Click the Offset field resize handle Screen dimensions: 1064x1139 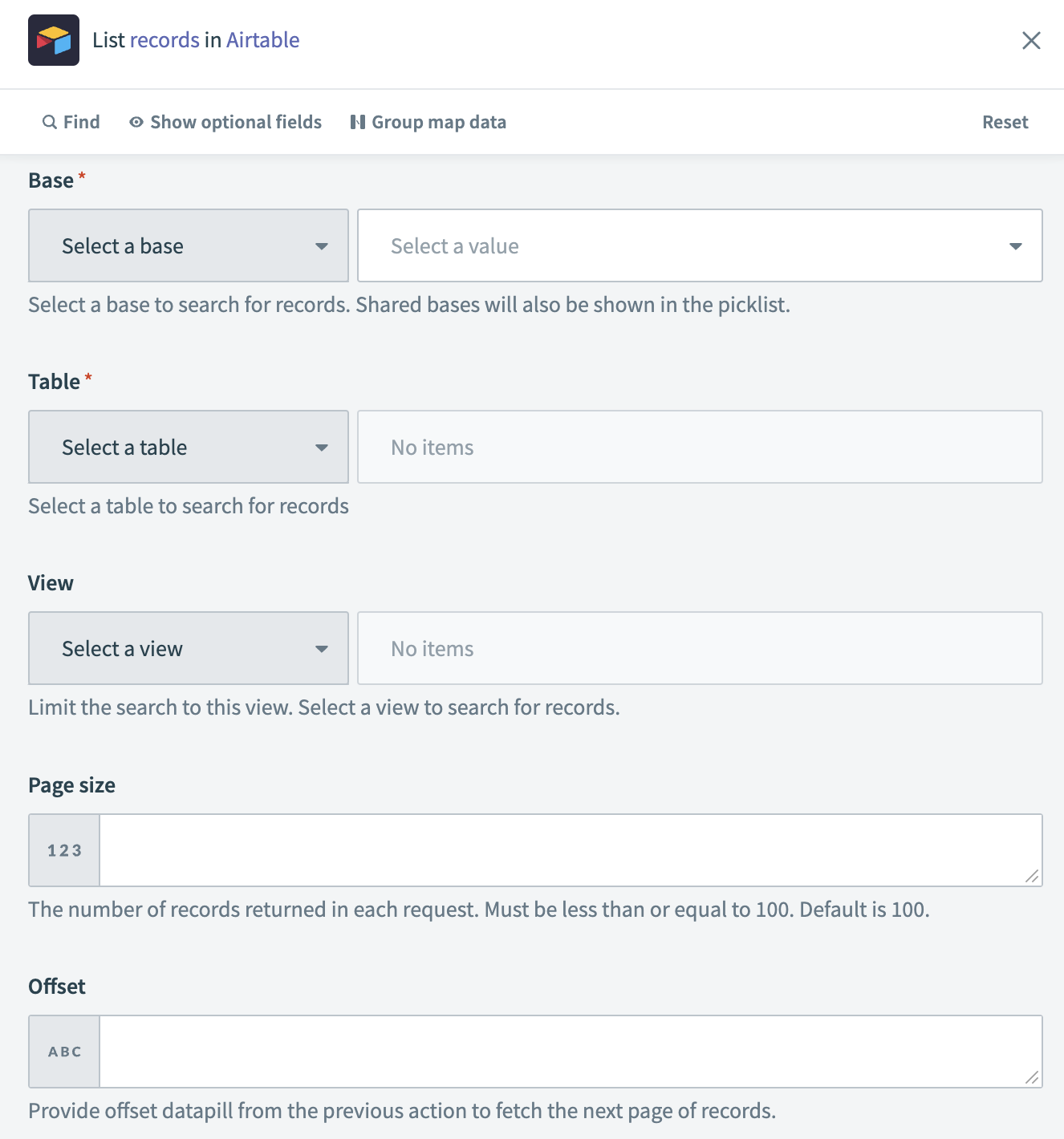(x=1032, y=1078)
